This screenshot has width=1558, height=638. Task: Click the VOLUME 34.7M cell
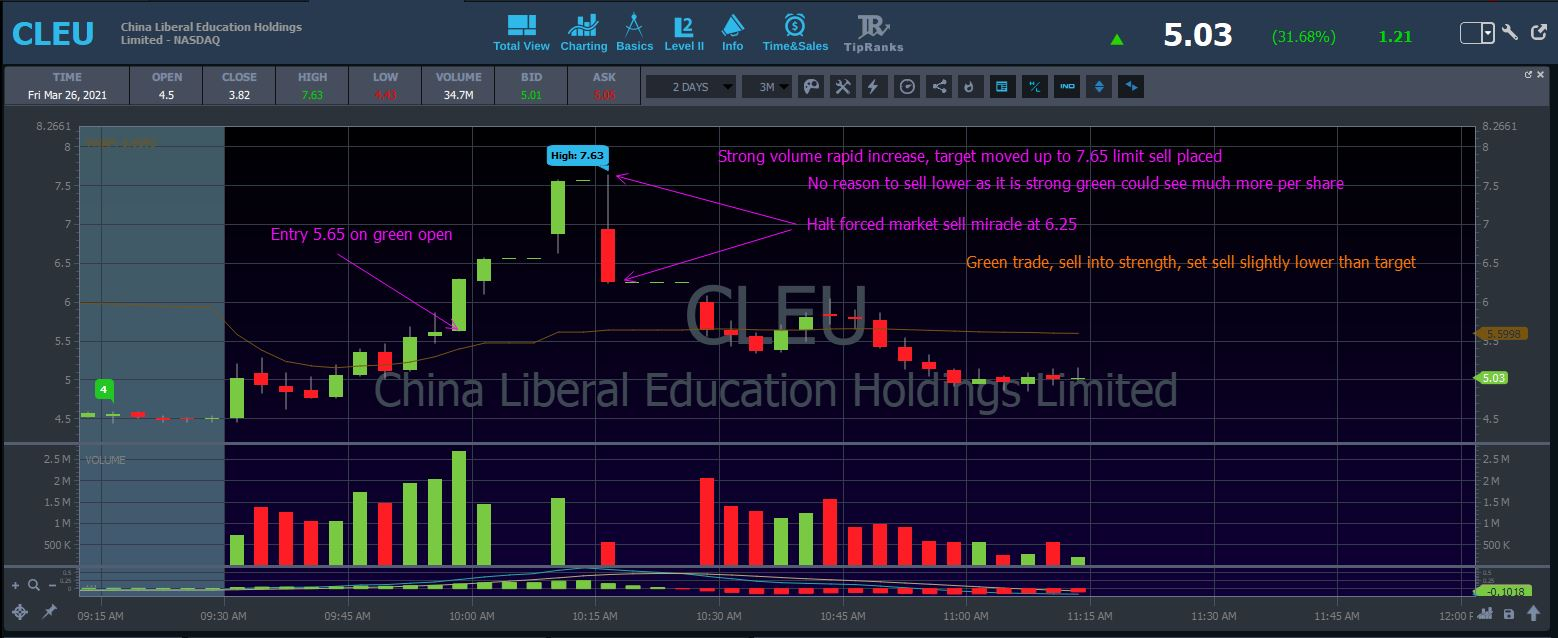pos(459,86)
